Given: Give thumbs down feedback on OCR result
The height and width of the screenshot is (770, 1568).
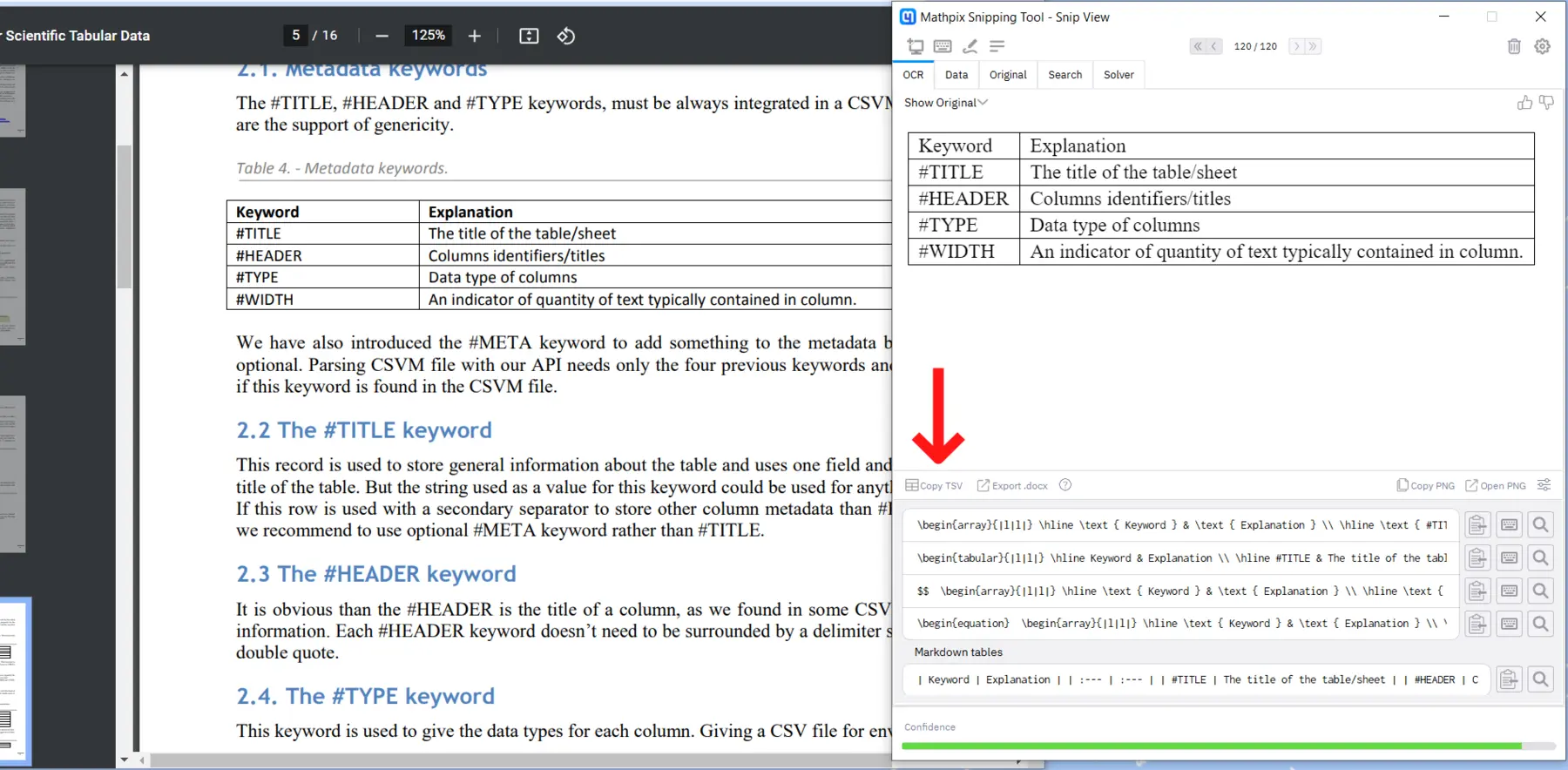Looking at the screenshot, I should pyautogui.click(x=1546, y=103).
